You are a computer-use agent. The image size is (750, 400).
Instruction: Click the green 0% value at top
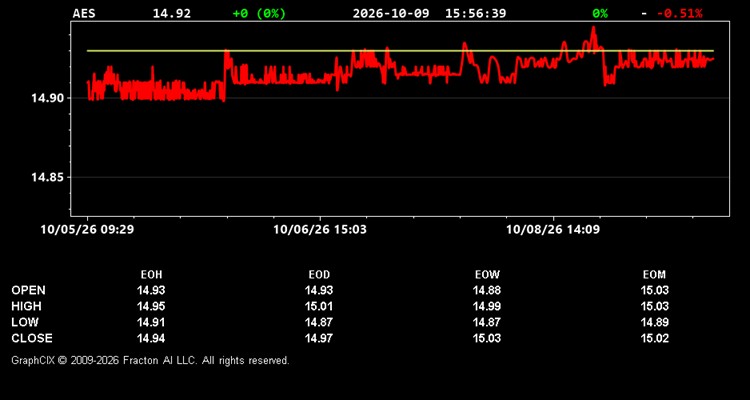600,13
